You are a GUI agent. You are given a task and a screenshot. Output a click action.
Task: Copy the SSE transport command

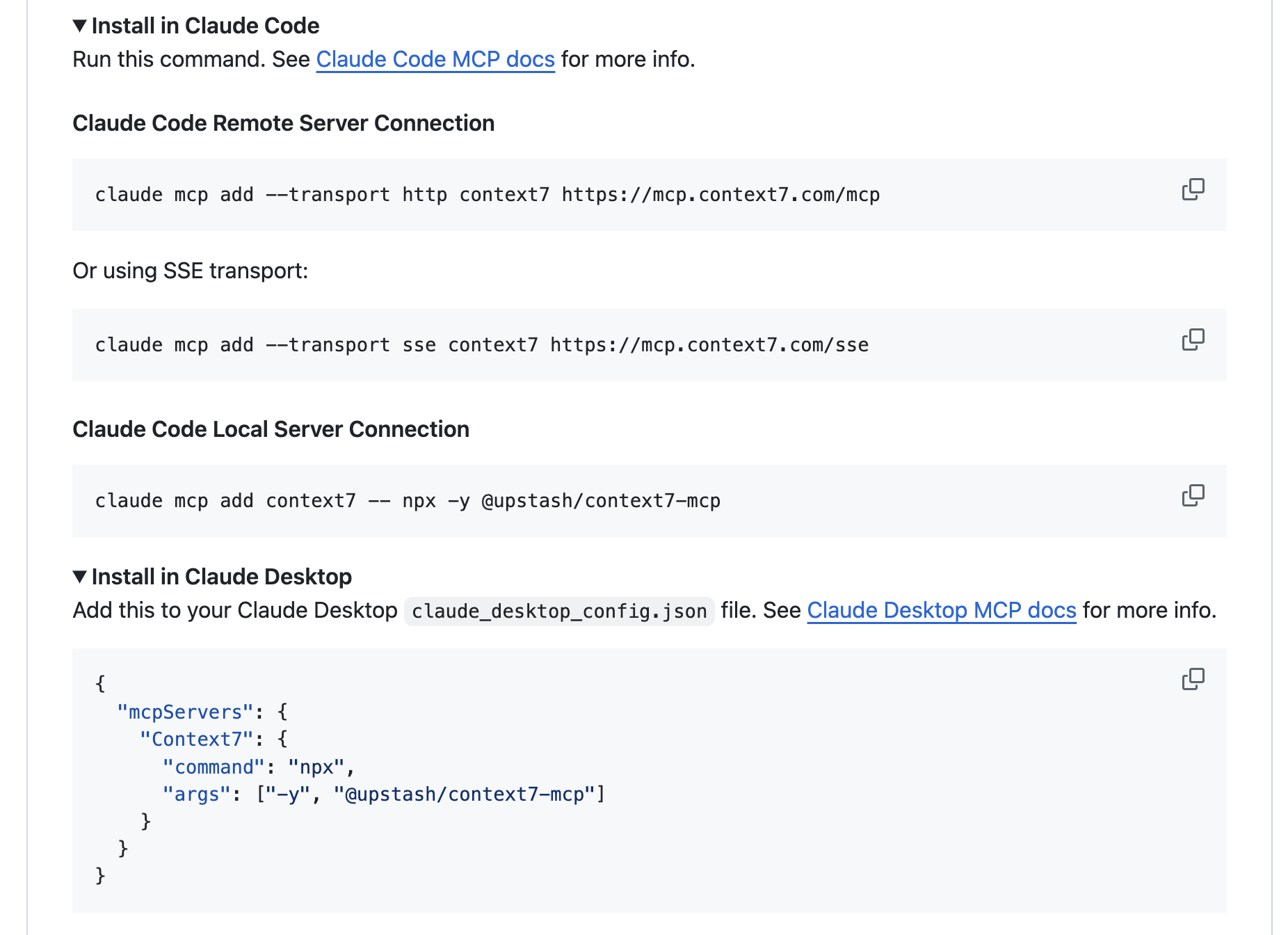tap(1193, 339)
